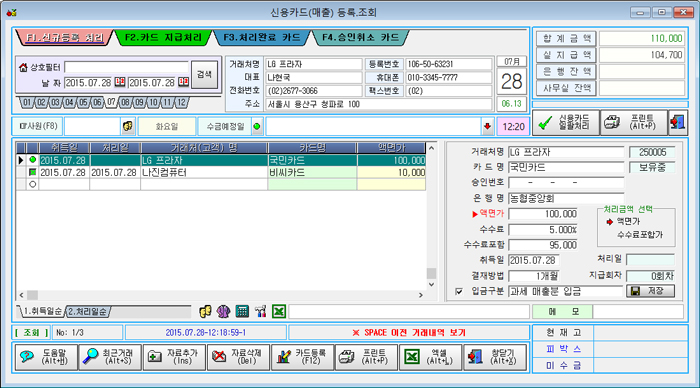Sort by the 1.취득일순 tab
Viewport: 700px width, 388px height.
tap(42, 311)
